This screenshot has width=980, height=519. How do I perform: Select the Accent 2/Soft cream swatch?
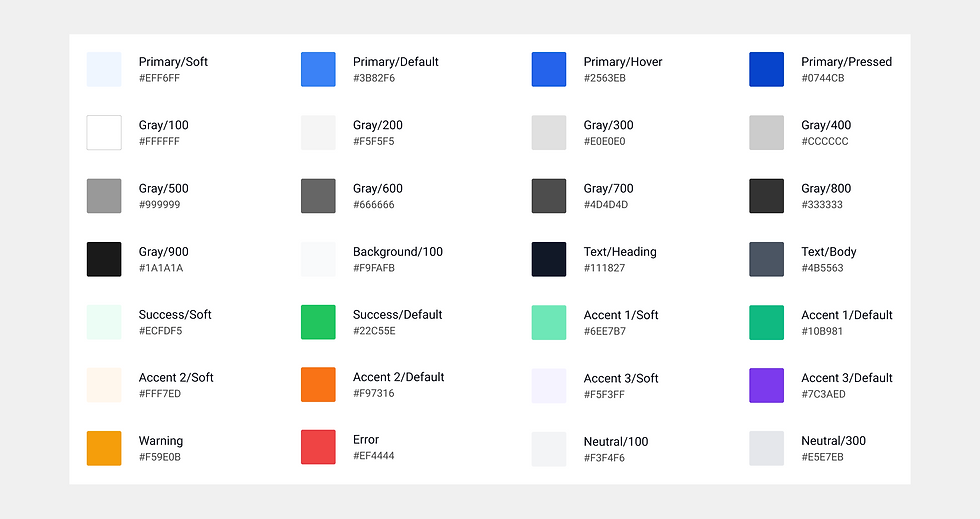(x=104, y=385)
